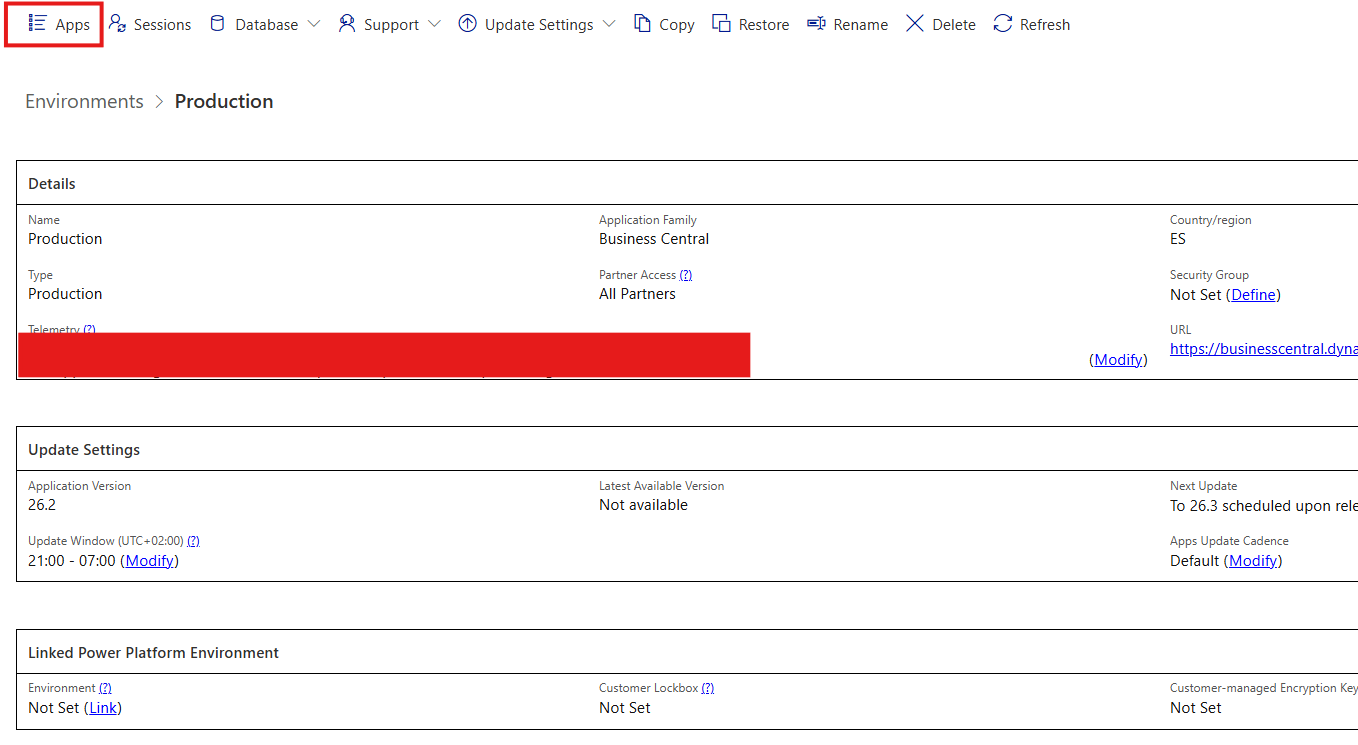Click the Production breadcrumb title

[224, 101]
